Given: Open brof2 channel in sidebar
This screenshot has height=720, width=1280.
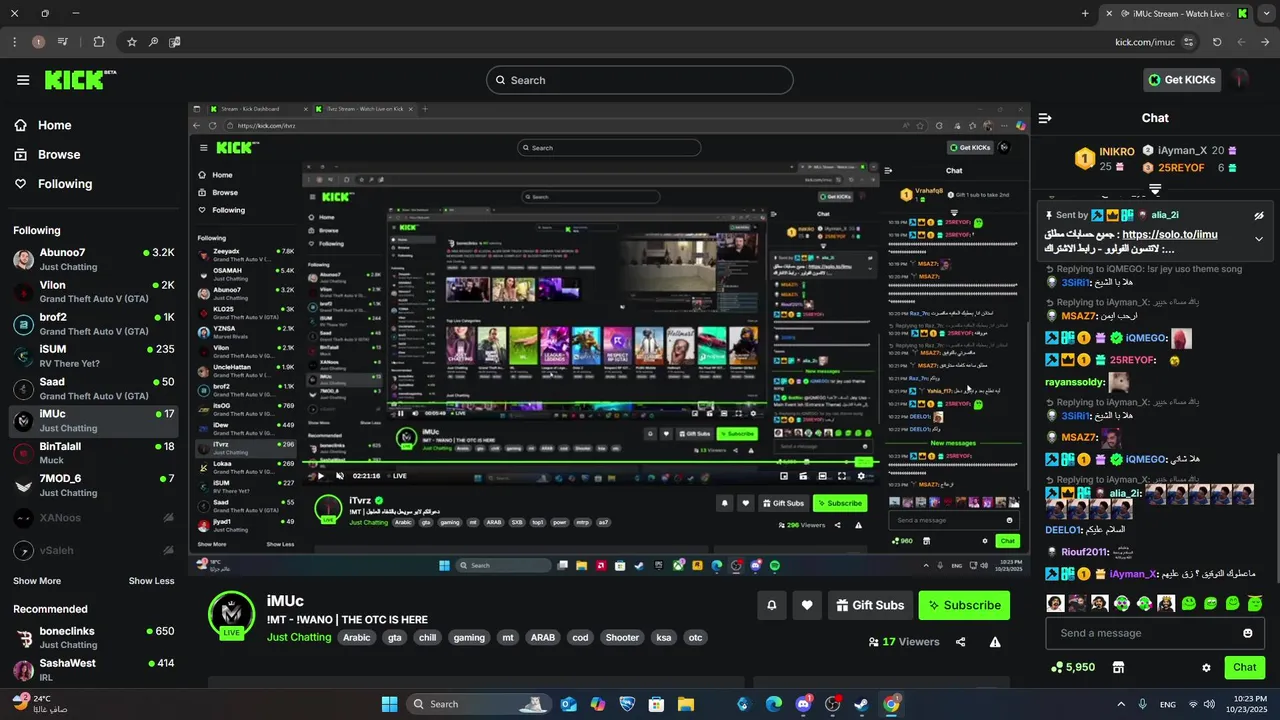Looking at the screenshot, I should (94, 323).
